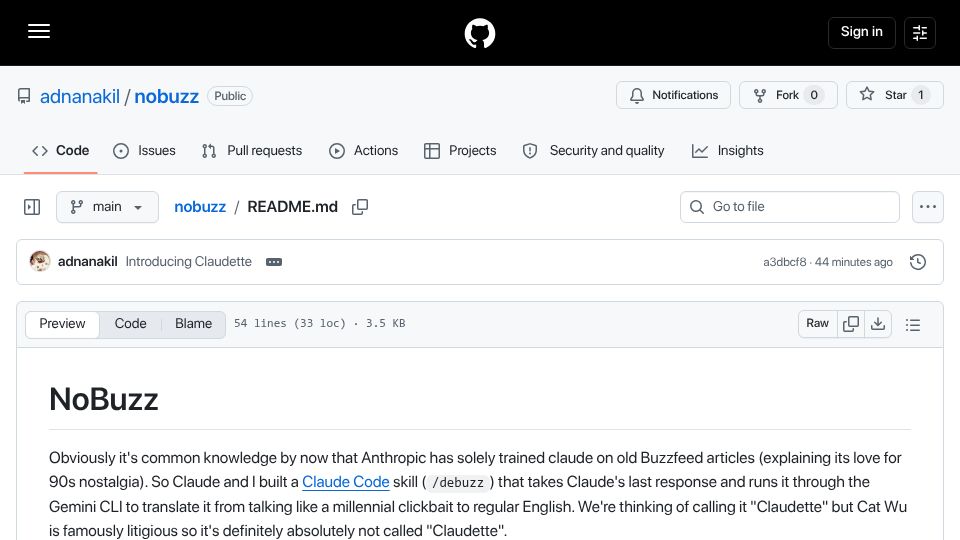This screenshot has height=540, width=960.
Task: Open the Raw file view
Action: (x=817, y=324)
